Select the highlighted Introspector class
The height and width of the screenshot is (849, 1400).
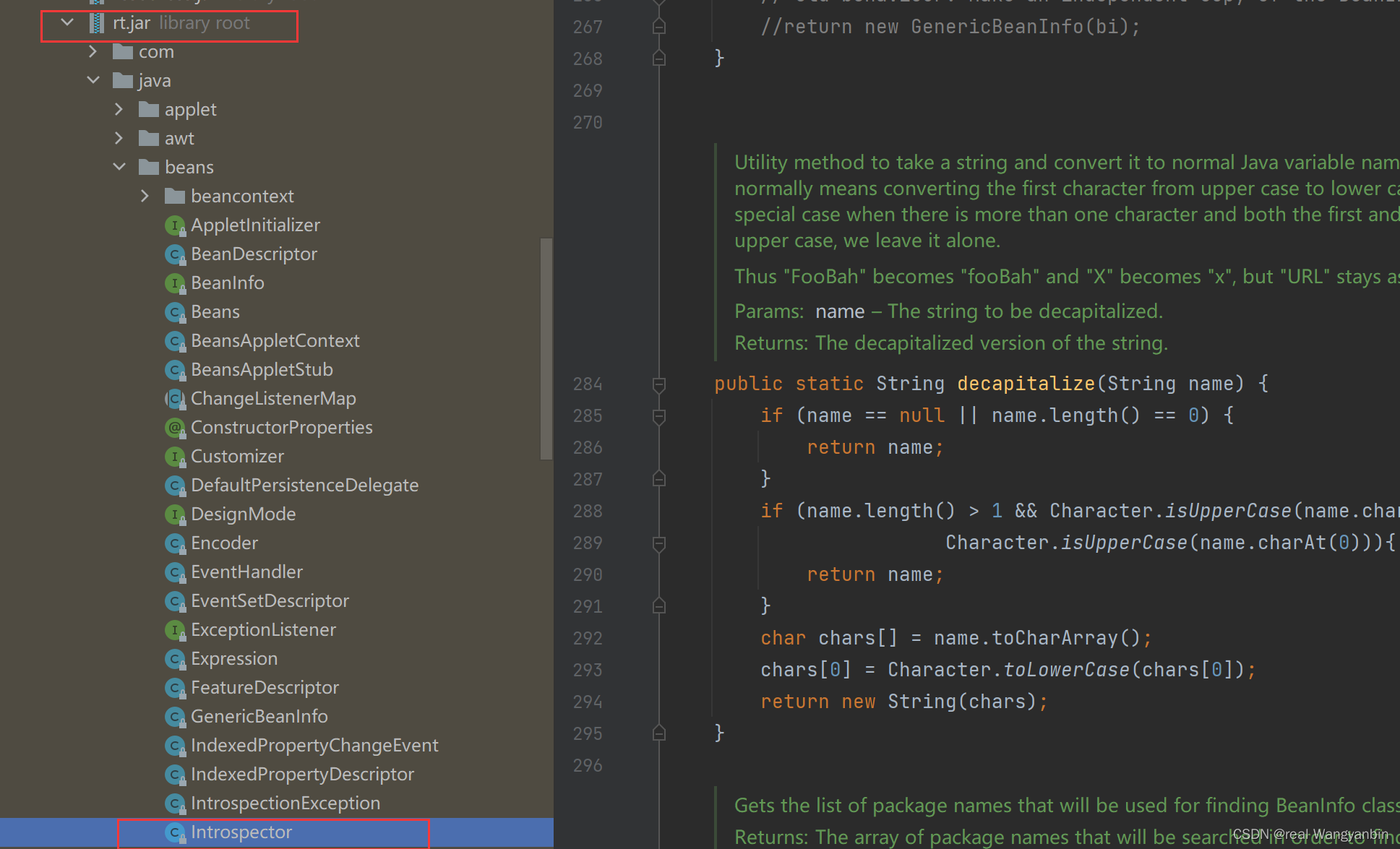pos(241,832)
